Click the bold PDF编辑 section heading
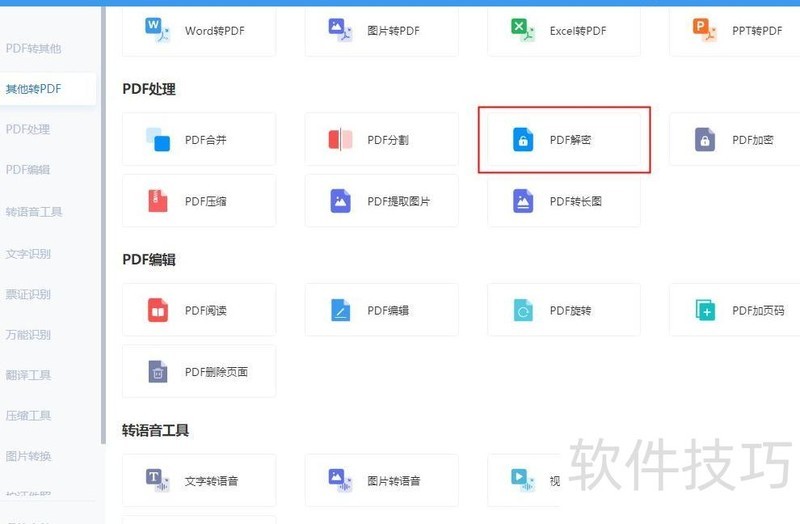800x524 pixels. [149, 260]
